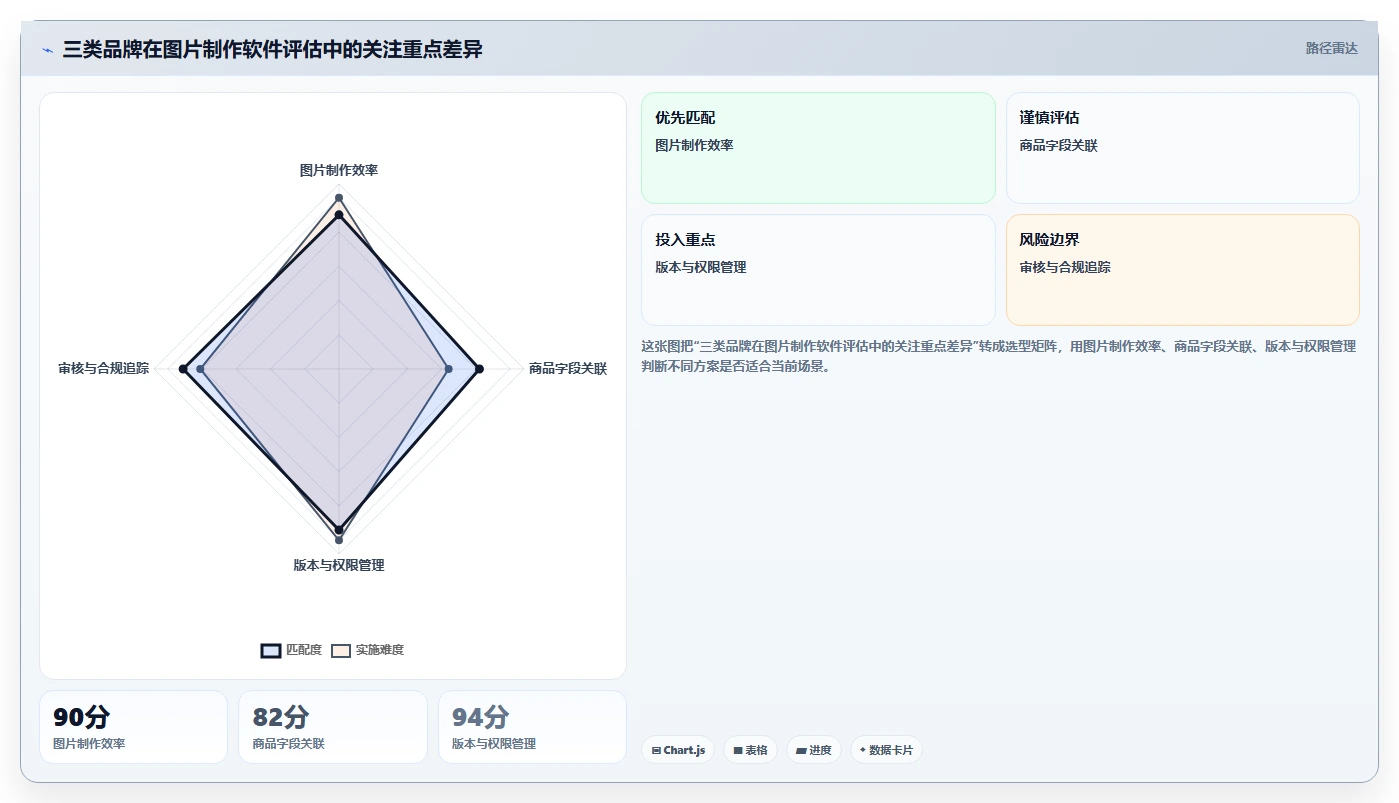Screen dimensions: 1399x803
Task: Click the description paragraph starting with 这张图把
Action: pos(998,356)
